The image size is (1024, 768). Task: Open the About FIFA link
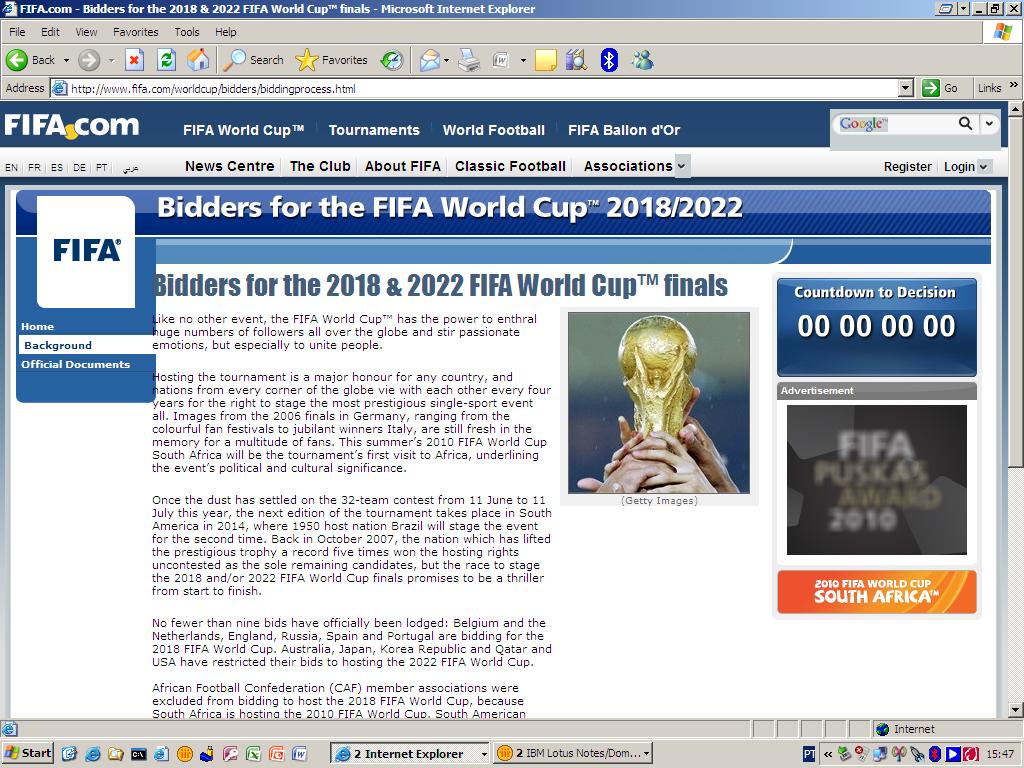point(402,166)
